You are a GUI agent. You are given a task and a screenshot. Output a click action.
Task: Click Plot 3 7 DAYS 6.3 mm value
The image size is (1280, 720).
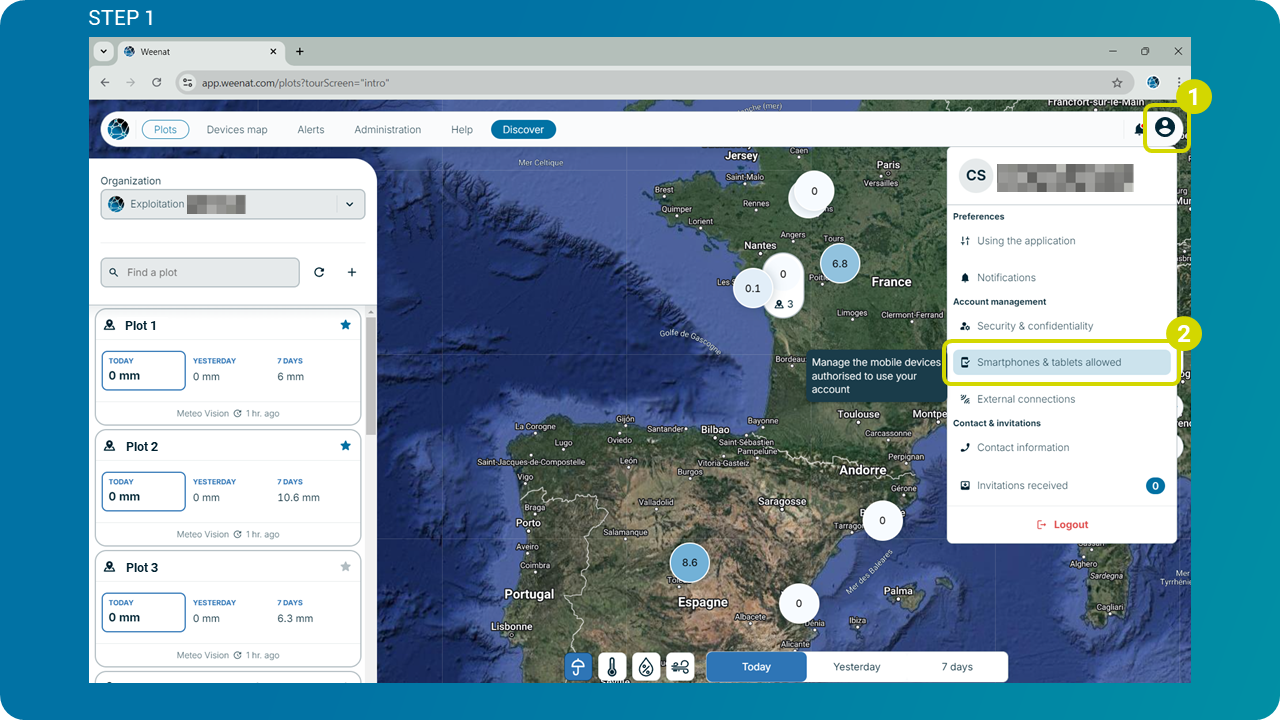(295, 619)
